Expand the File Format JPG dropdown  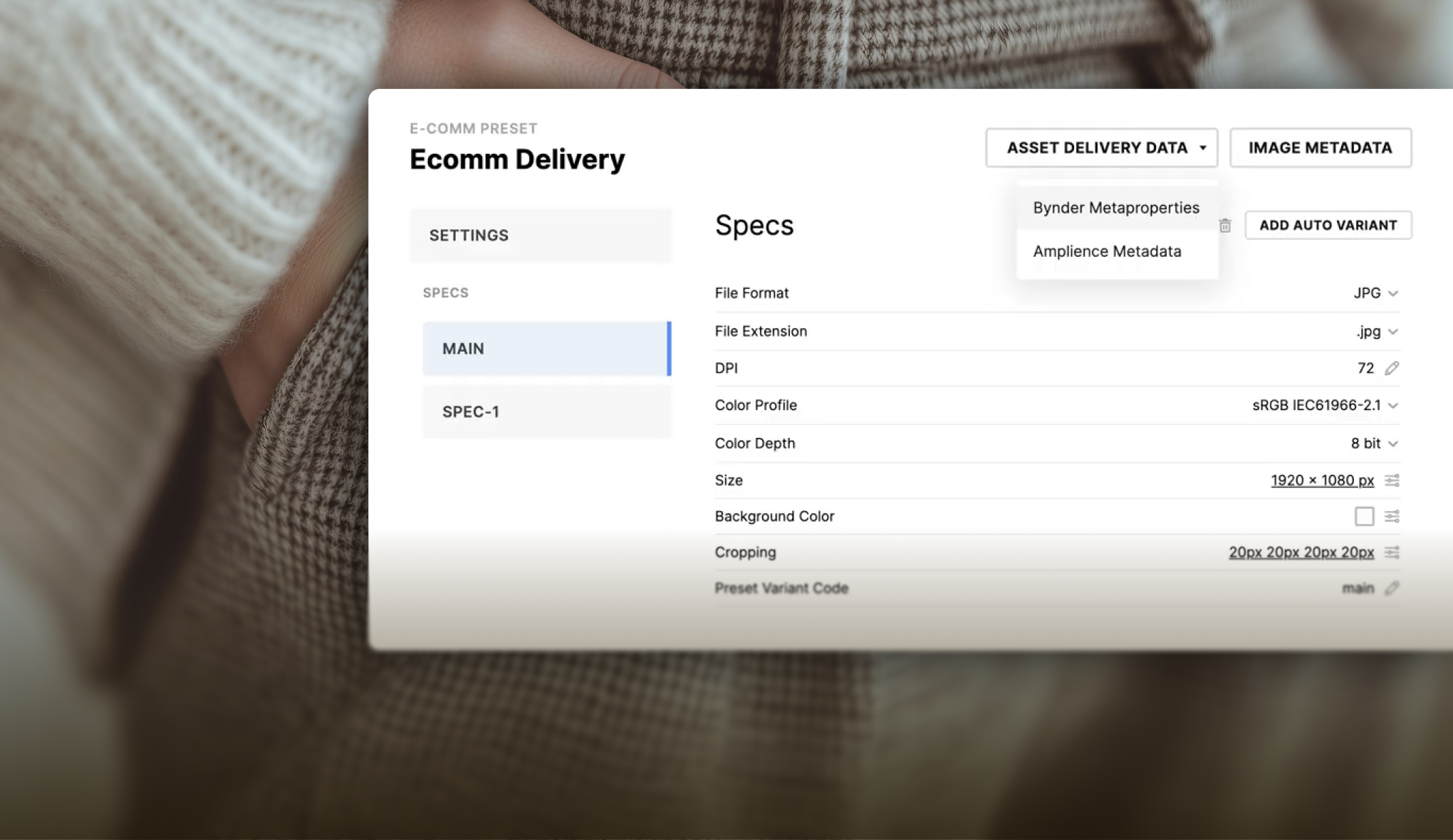coord(1376,293)
